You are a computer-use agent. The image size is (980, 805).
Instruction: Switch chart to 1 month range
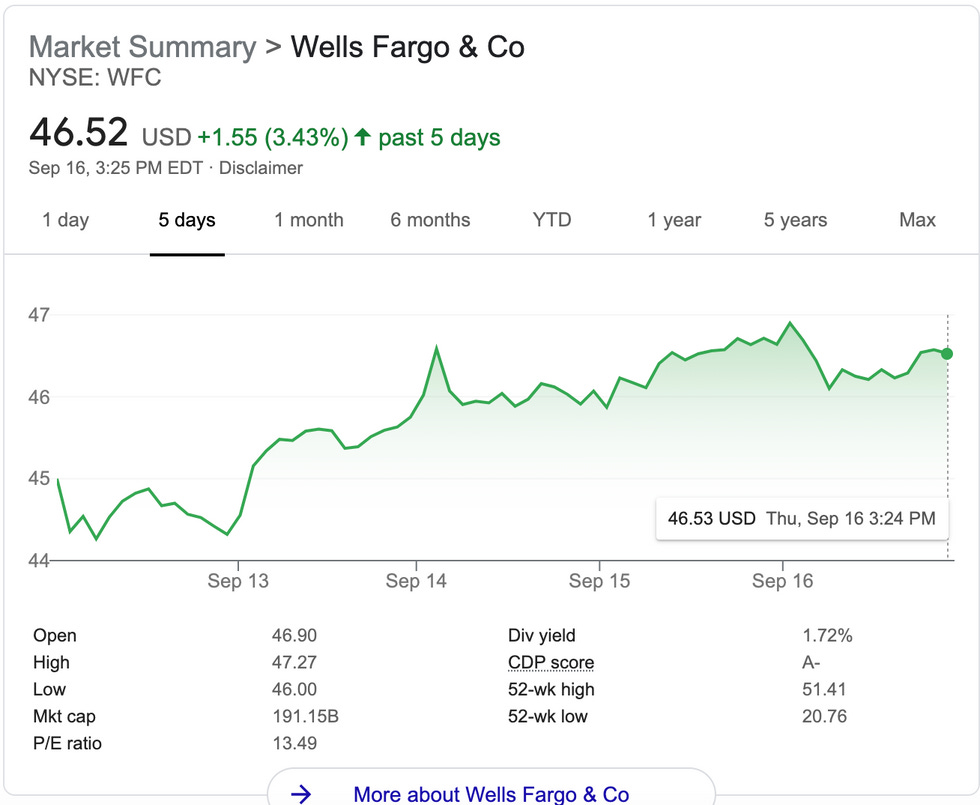point(309,220)
